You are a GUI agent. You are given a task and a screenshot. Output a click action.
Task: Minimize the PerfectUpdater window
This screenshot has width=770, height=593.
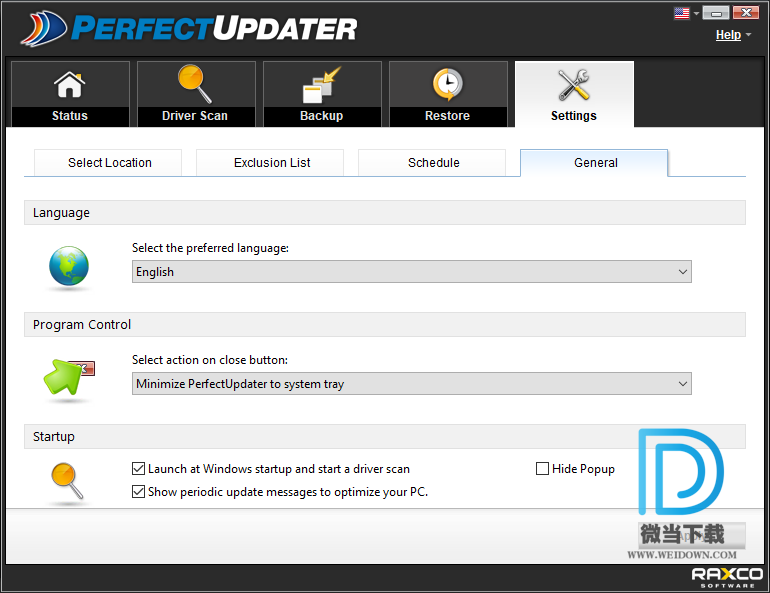click(x=716, y=12)
